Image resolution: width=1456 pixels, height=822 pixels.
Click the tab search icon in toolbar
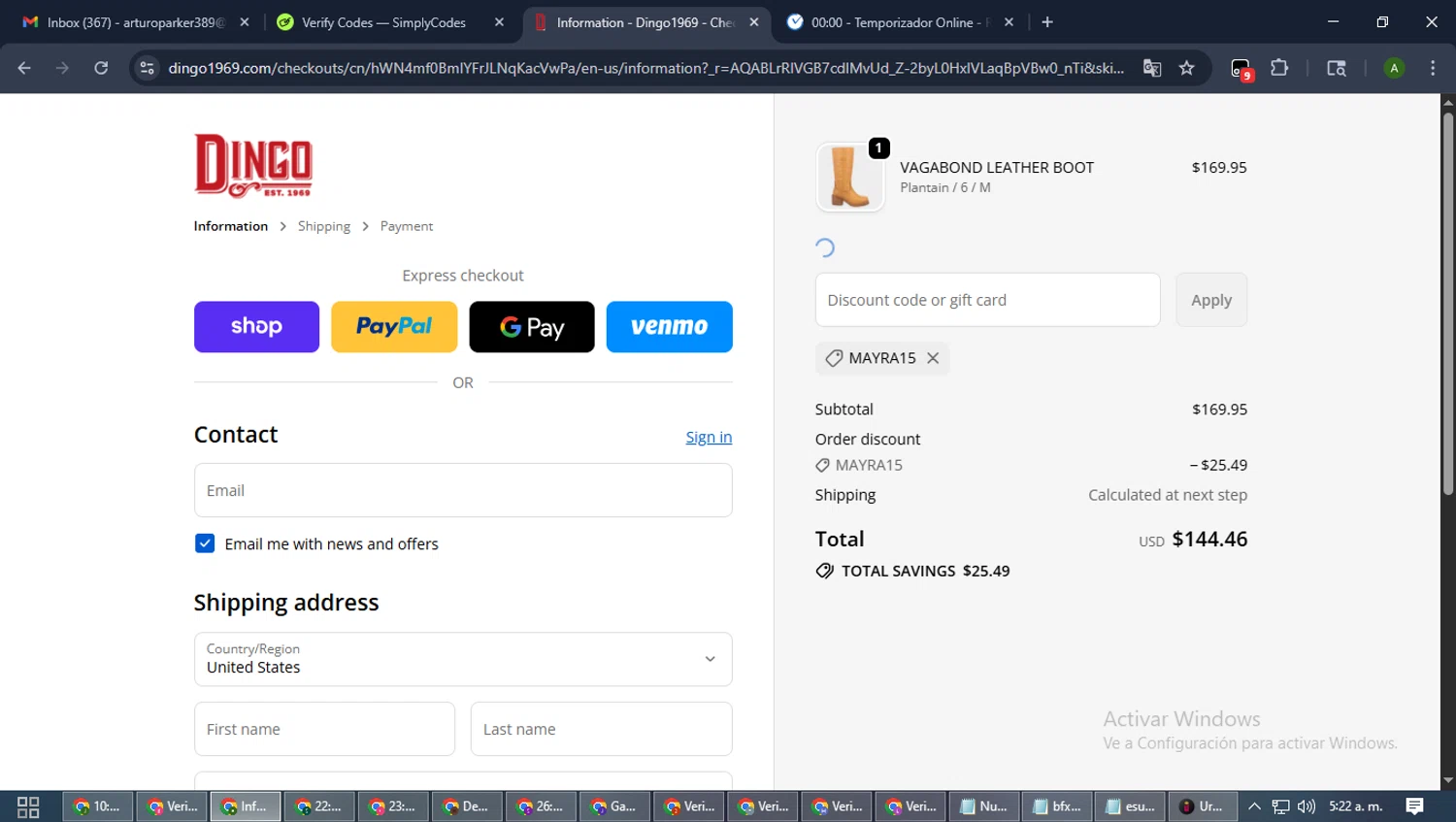point(1337,68)
